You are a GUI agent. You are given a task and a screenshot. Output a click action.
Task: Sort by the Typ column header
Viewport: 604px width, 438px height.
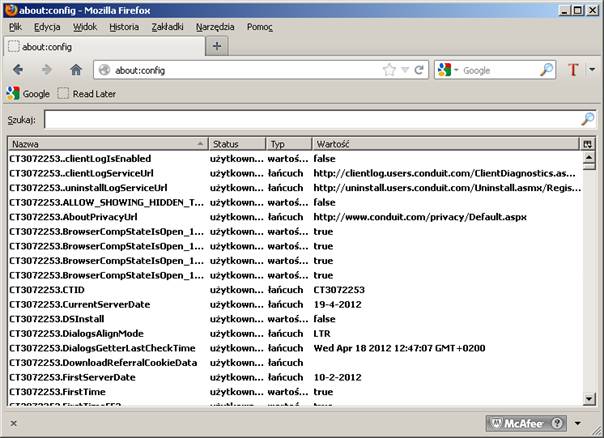point(289,144)
